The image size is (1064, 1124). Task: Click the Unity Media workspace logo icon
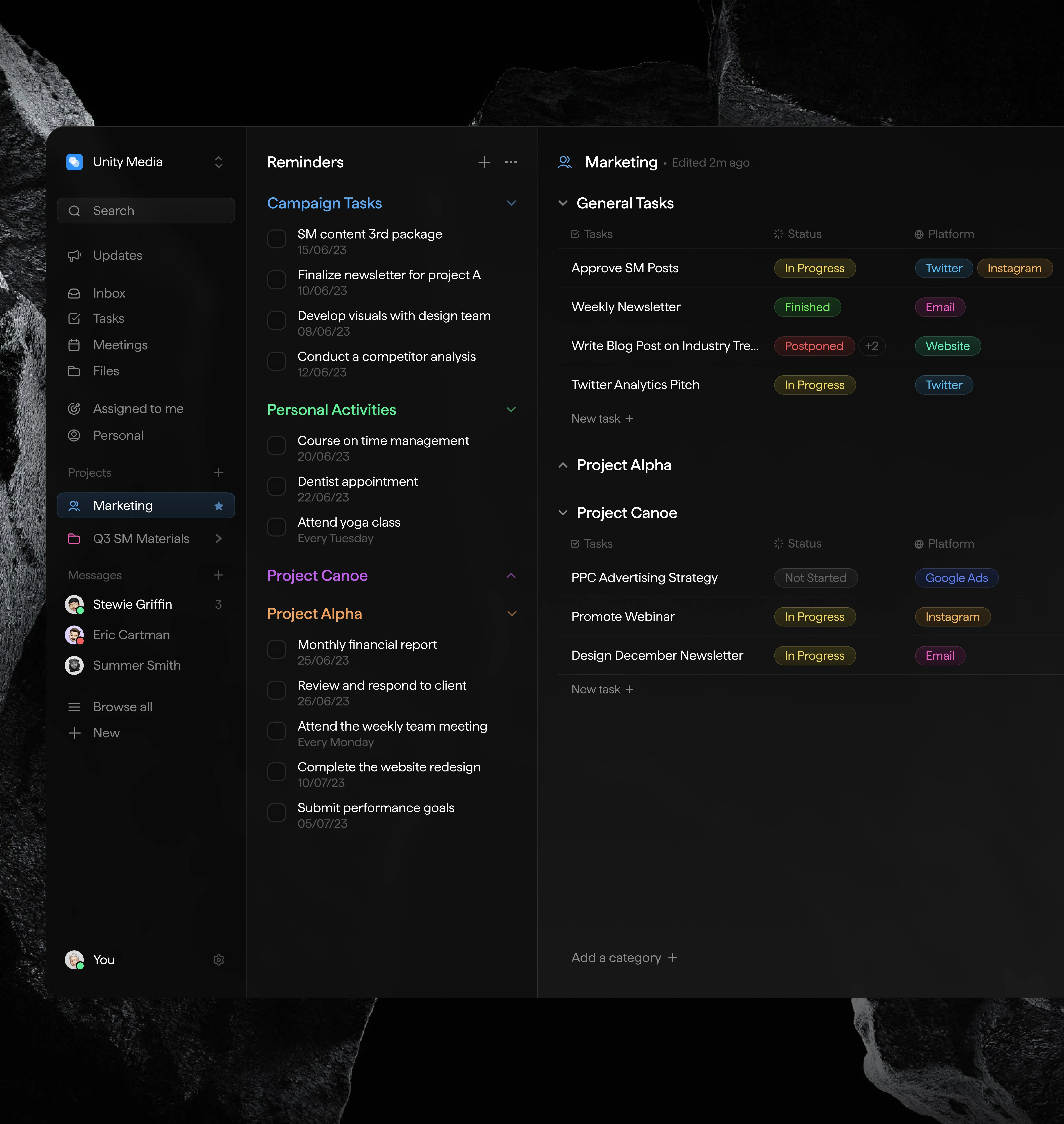click(74, 162)
